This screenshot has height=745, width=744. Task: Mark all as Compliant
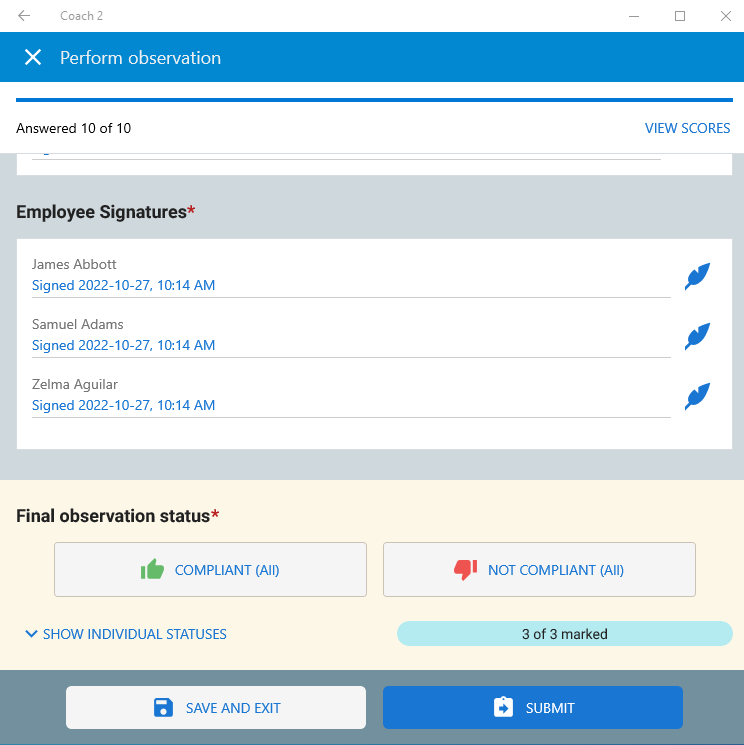[210, 569]
